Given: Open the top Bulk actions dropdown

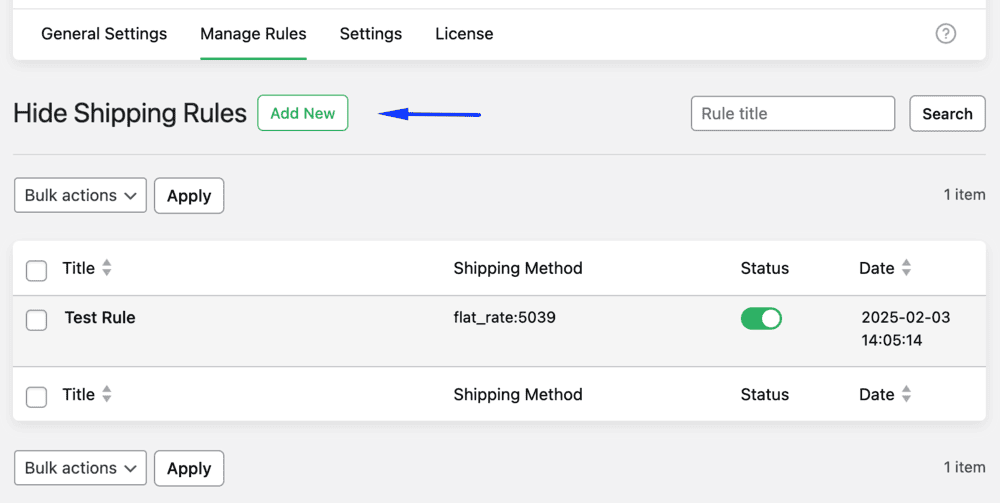Looking at the screenshot, I should point(80,196).
